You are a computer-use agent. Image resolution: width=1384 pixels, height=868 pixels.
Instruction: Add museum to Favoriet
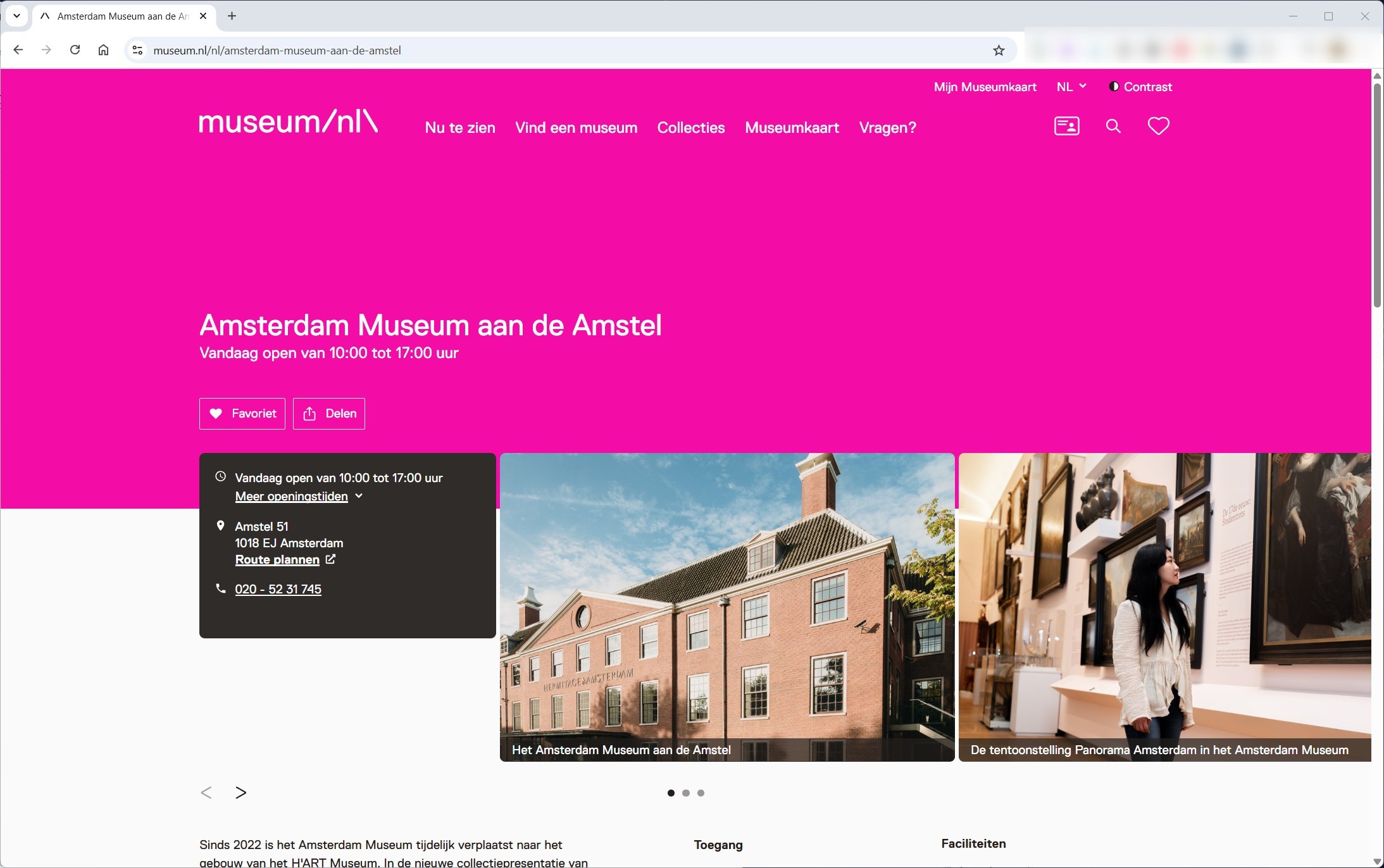coord(242,414)
